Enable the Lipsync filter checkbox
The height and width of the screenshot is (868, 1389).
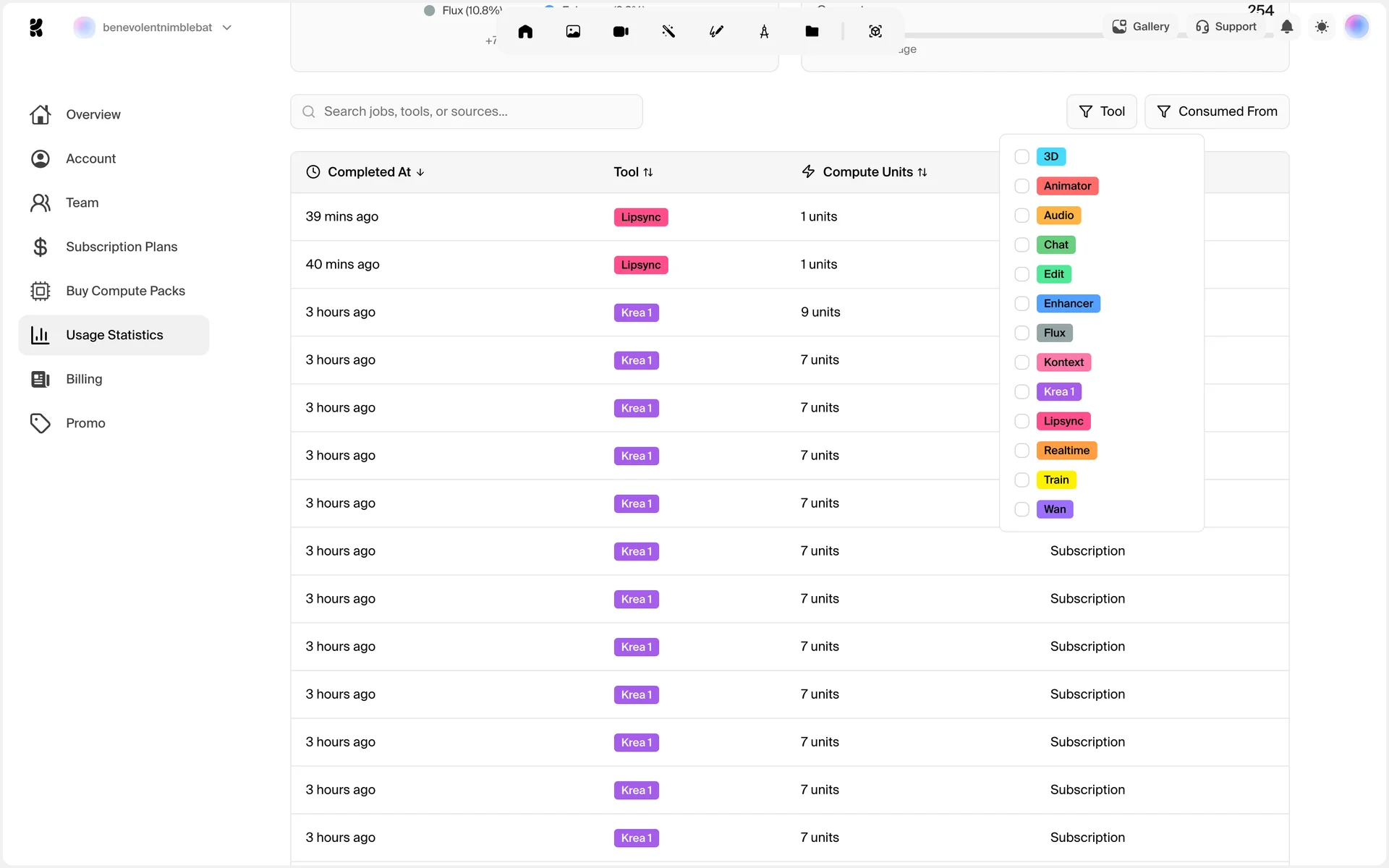(1021, 421)
